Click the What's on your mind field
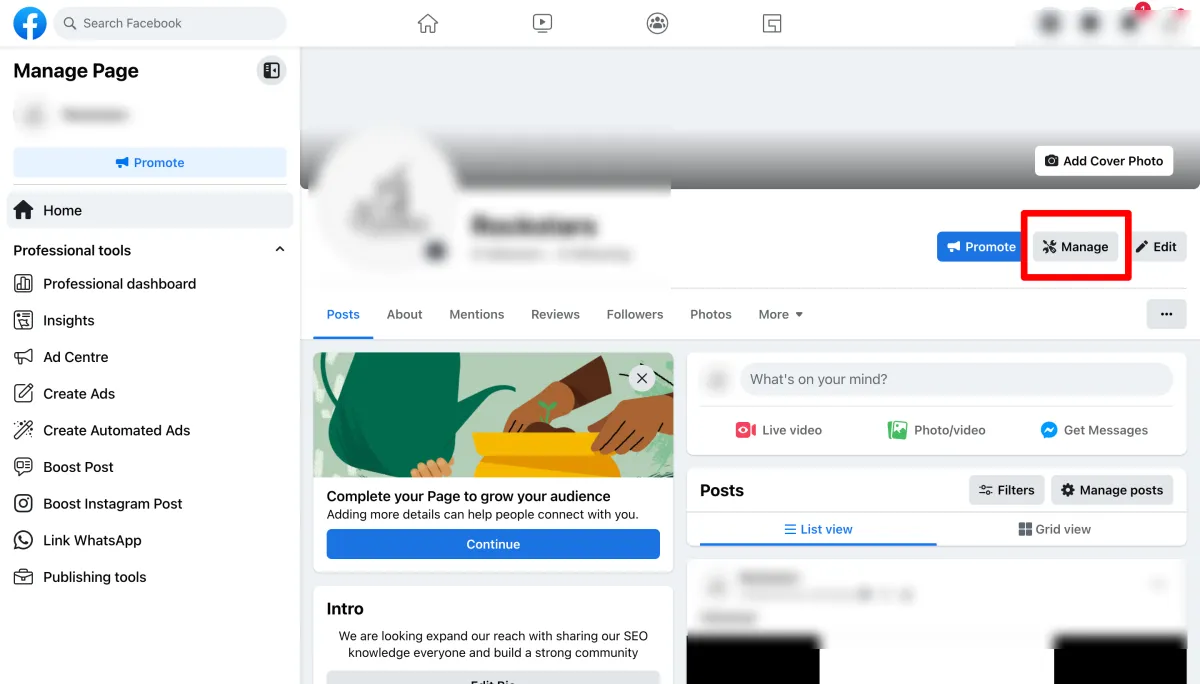 (x=955, y=379)
